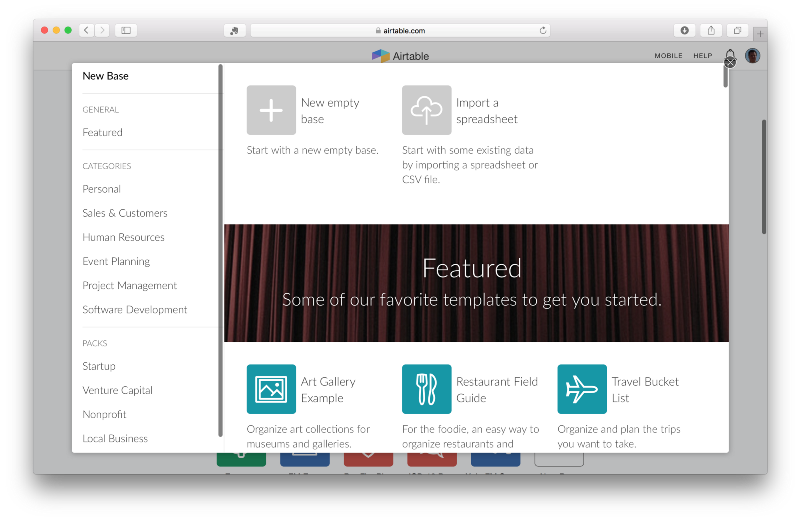Open the Nonprofit pack
Viewport: 800px width, 520px height.
tap(104, 414)
